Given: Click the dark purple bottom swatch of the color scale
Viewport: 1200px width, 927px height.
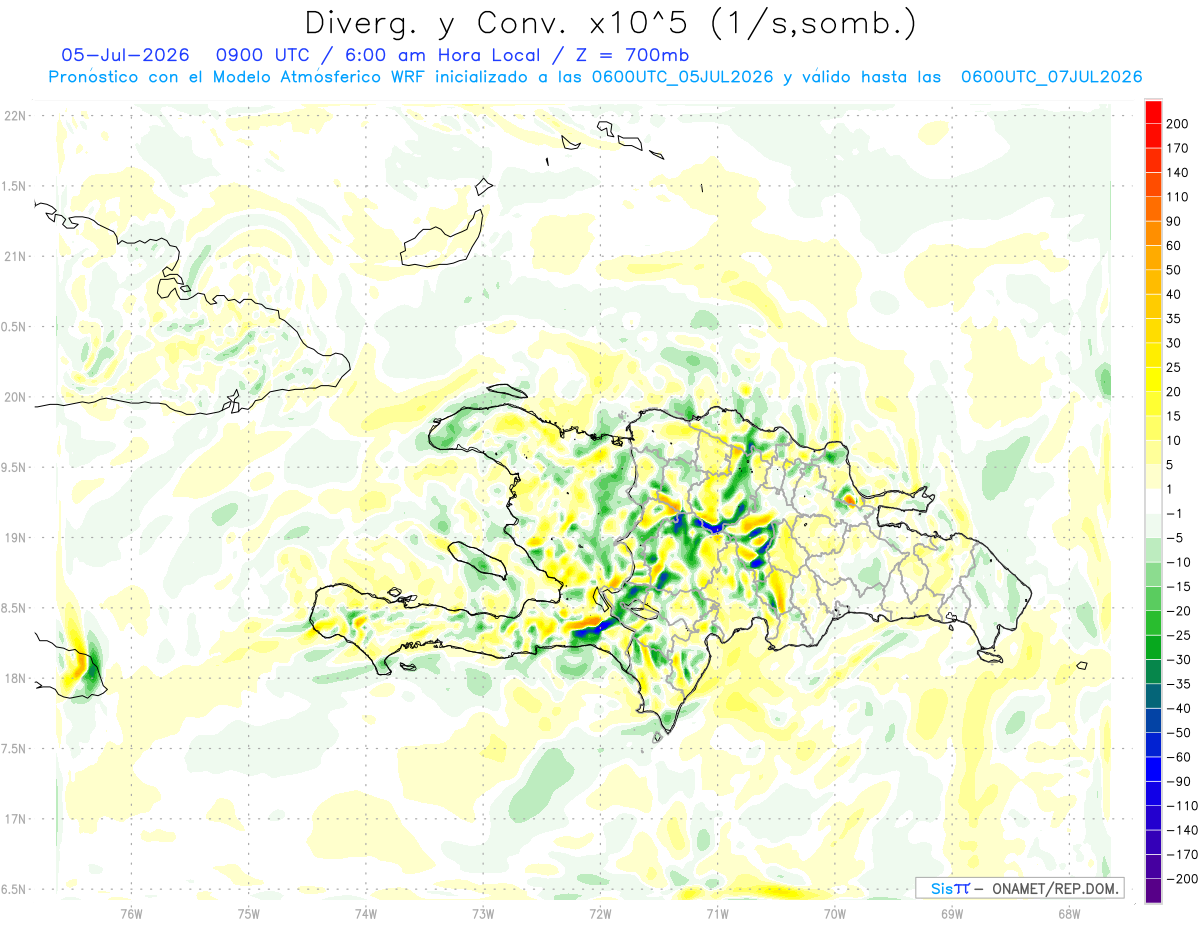Looking at the screenshot, I should 1153,892.
